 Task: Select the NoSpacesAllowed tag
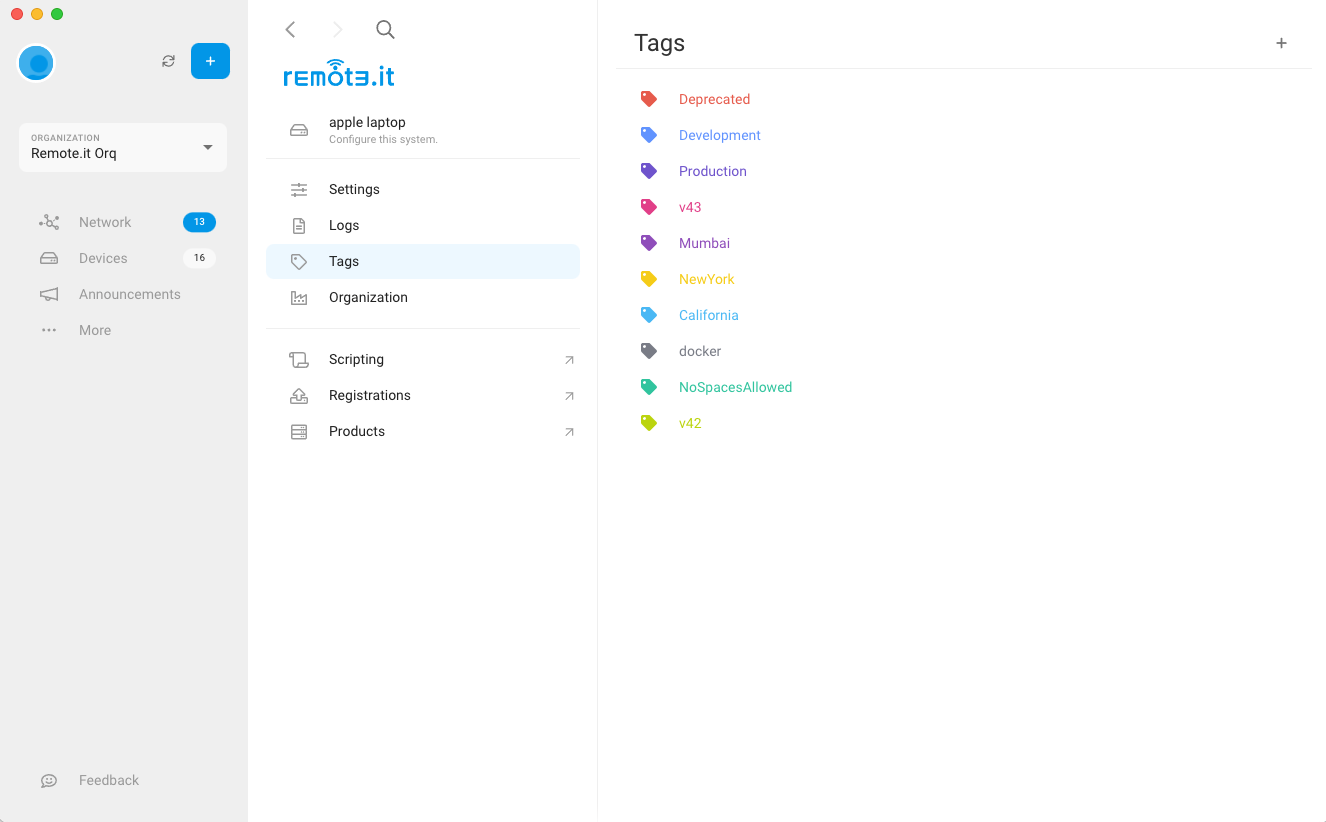(735, 387)
